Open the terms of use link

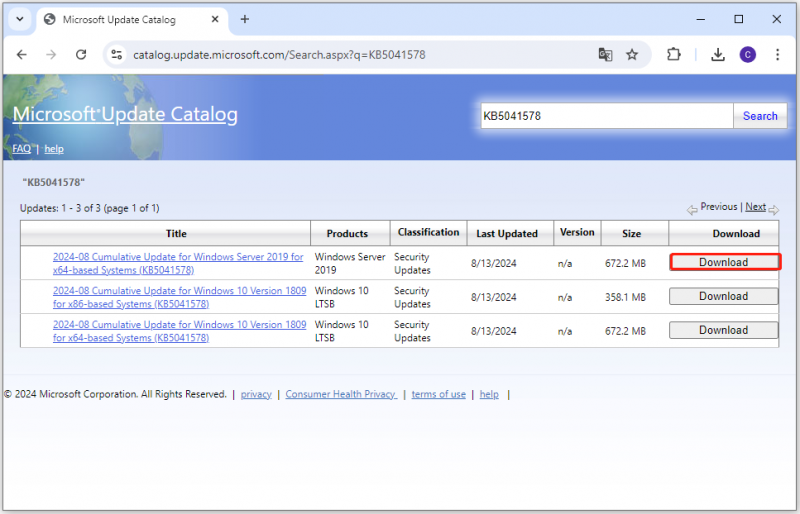[x=438, y=394]
